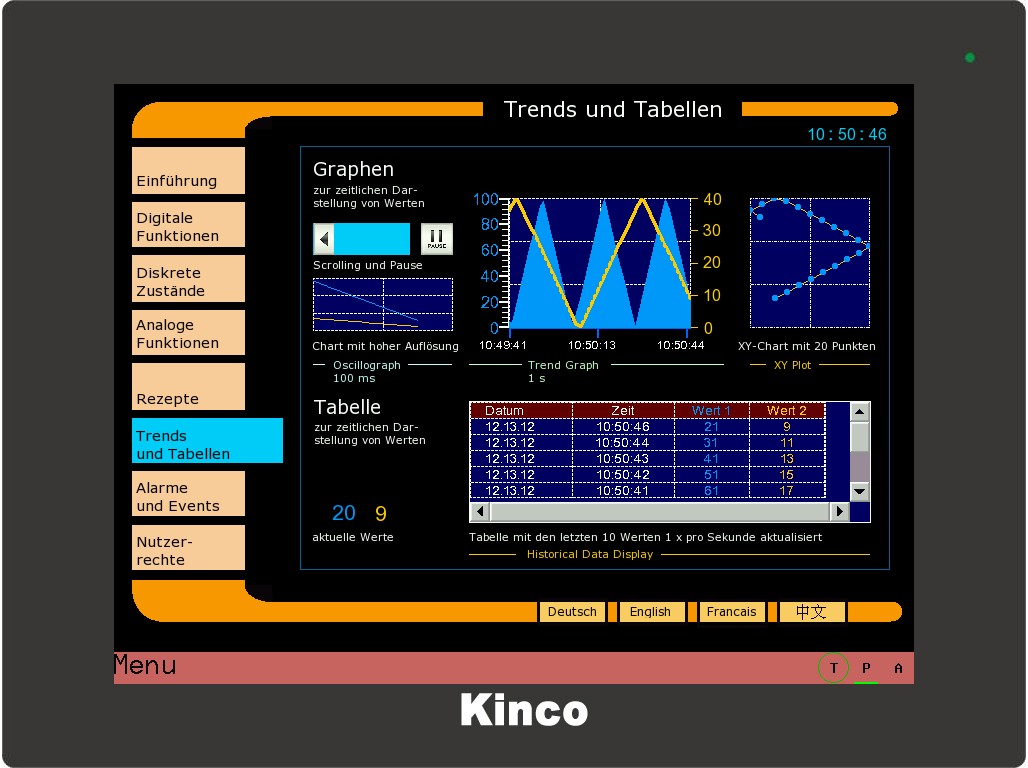
Task: Click the Wert 1 column header in the table
Action: click(712, 410)
